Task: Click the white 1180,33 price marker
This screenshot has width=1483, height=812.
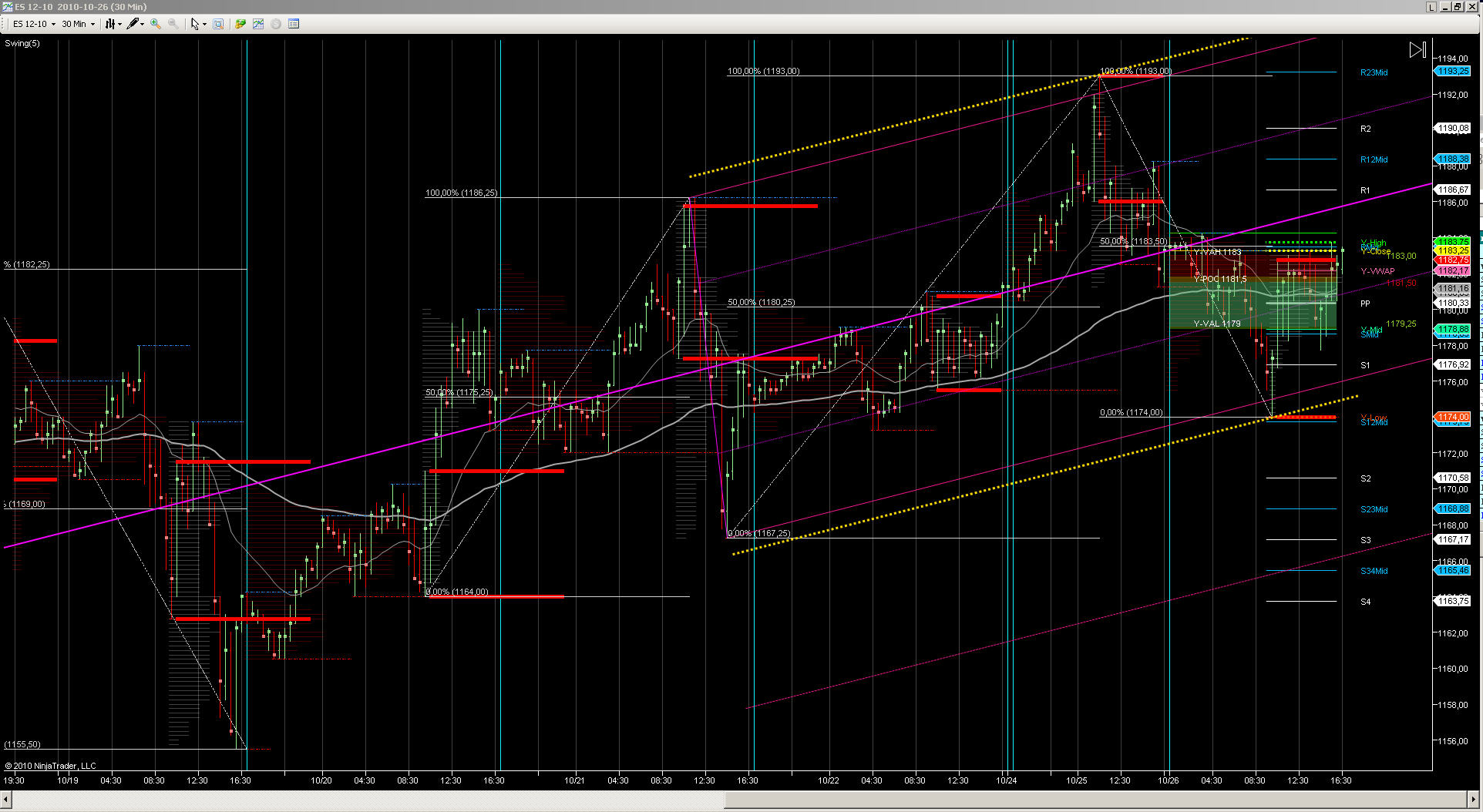Action: click(1452, 303)
